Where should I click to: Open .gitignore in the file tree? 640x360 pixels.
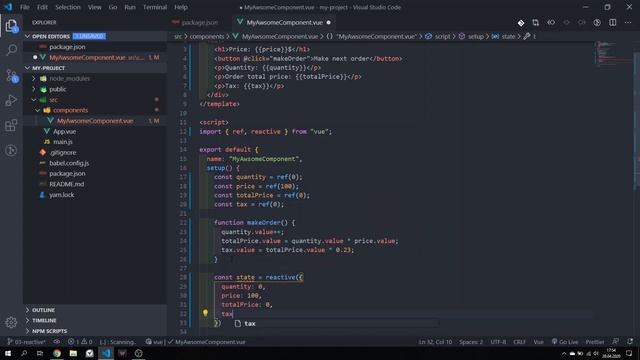point(63,153)
